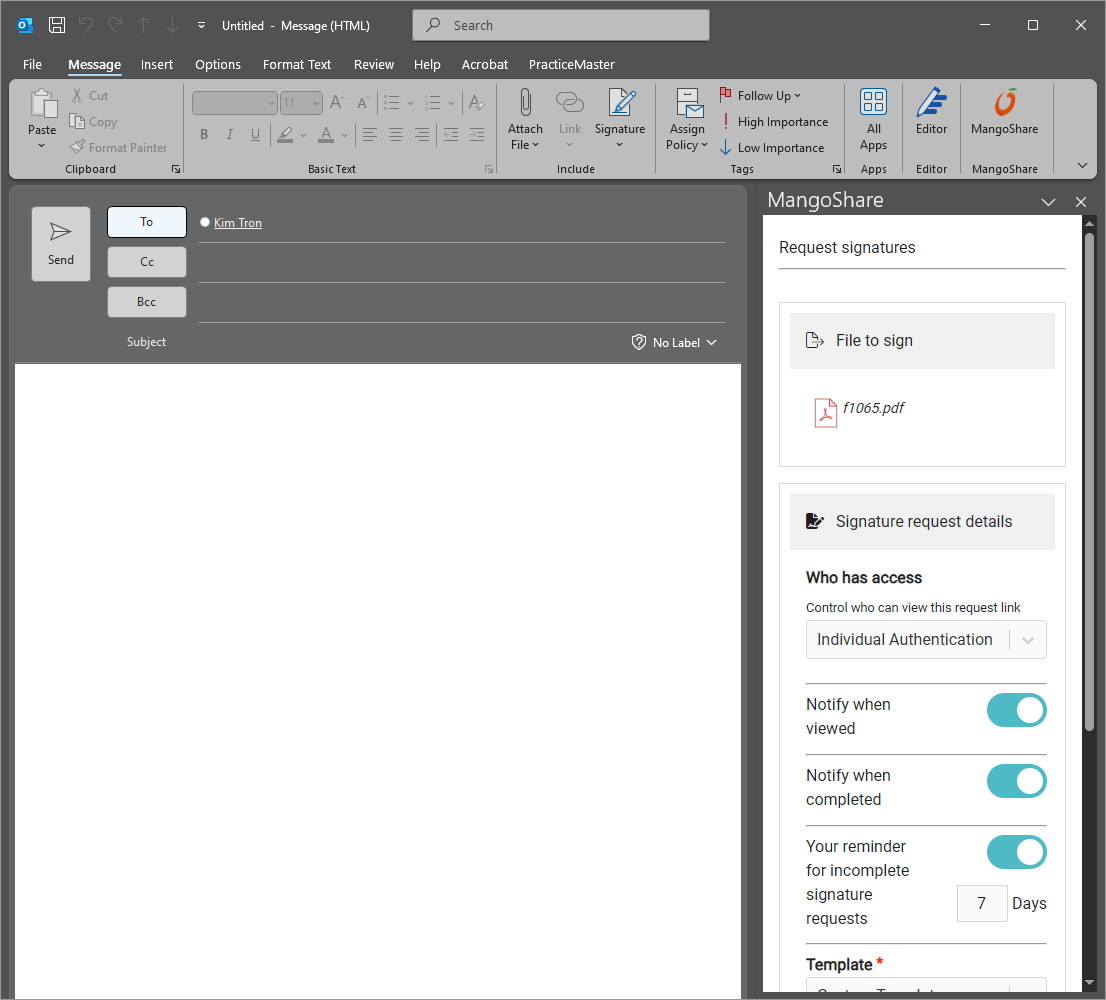
Task: Toggle reminder for incomplete signature requests
Action: point(1016,852)
